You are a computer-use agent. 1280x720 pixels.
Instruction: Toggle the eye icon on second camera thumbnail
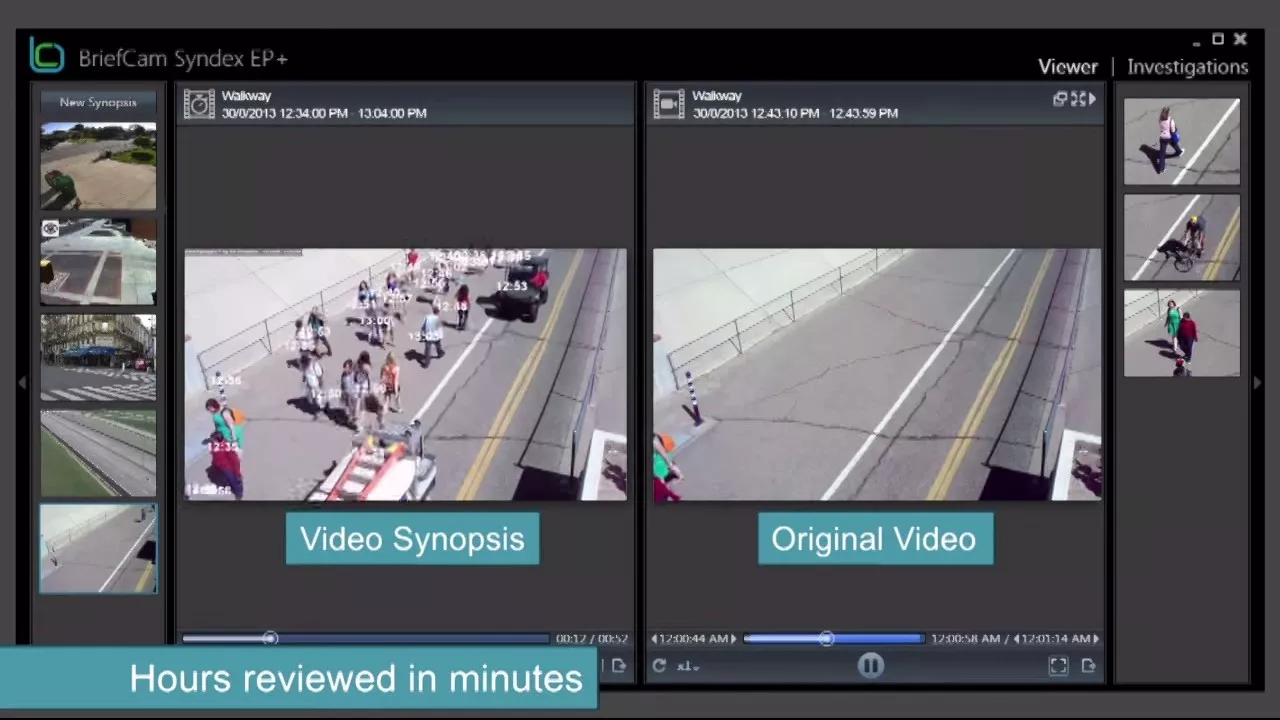50,229
